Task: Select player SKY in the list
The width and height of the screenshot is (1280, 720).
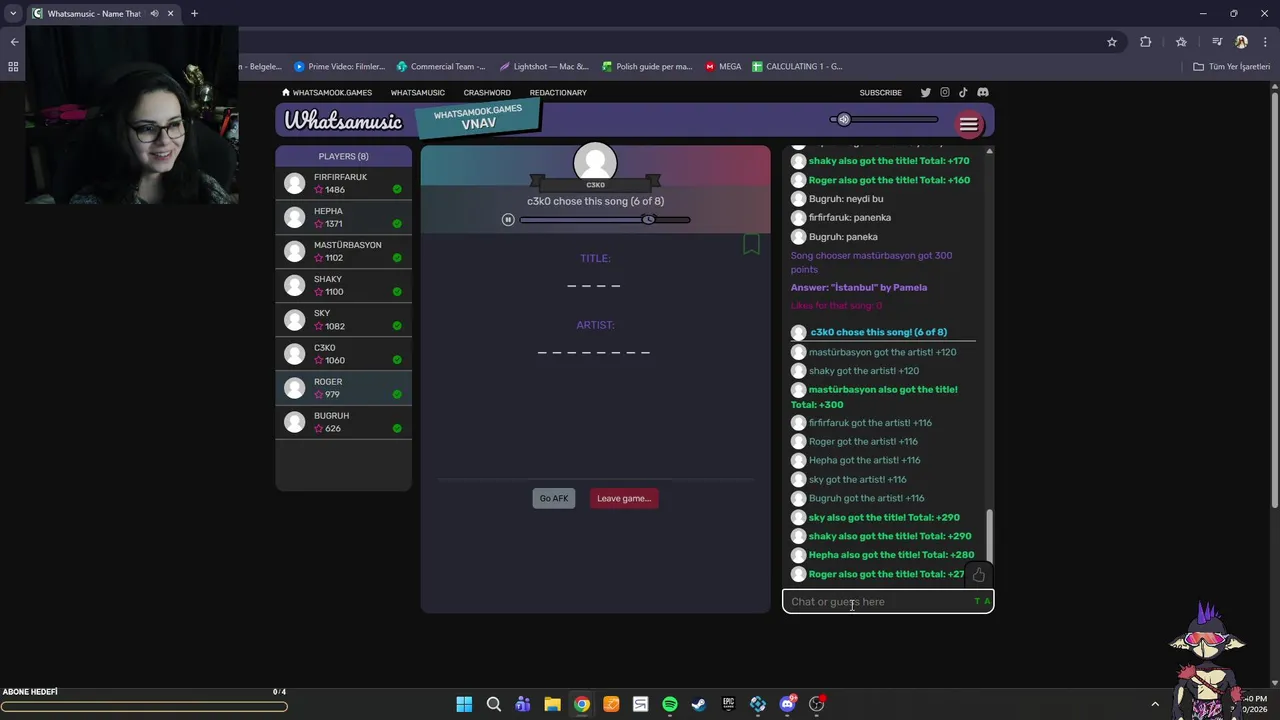Action: click(x=343, y=319)
